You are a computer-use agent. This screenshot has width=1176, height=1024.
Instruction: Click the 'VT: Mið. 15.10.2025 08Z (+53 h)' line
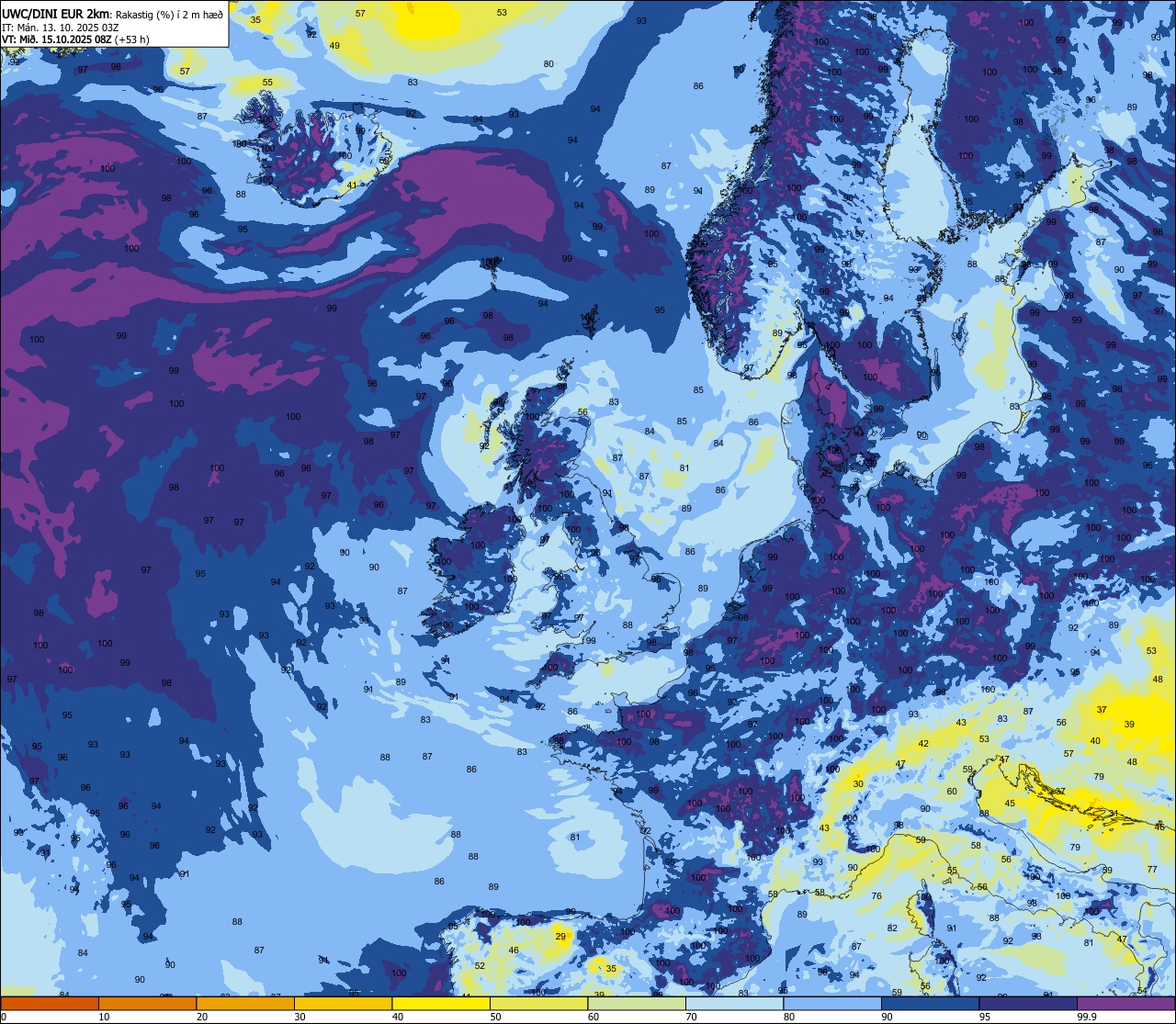[75, 39]
